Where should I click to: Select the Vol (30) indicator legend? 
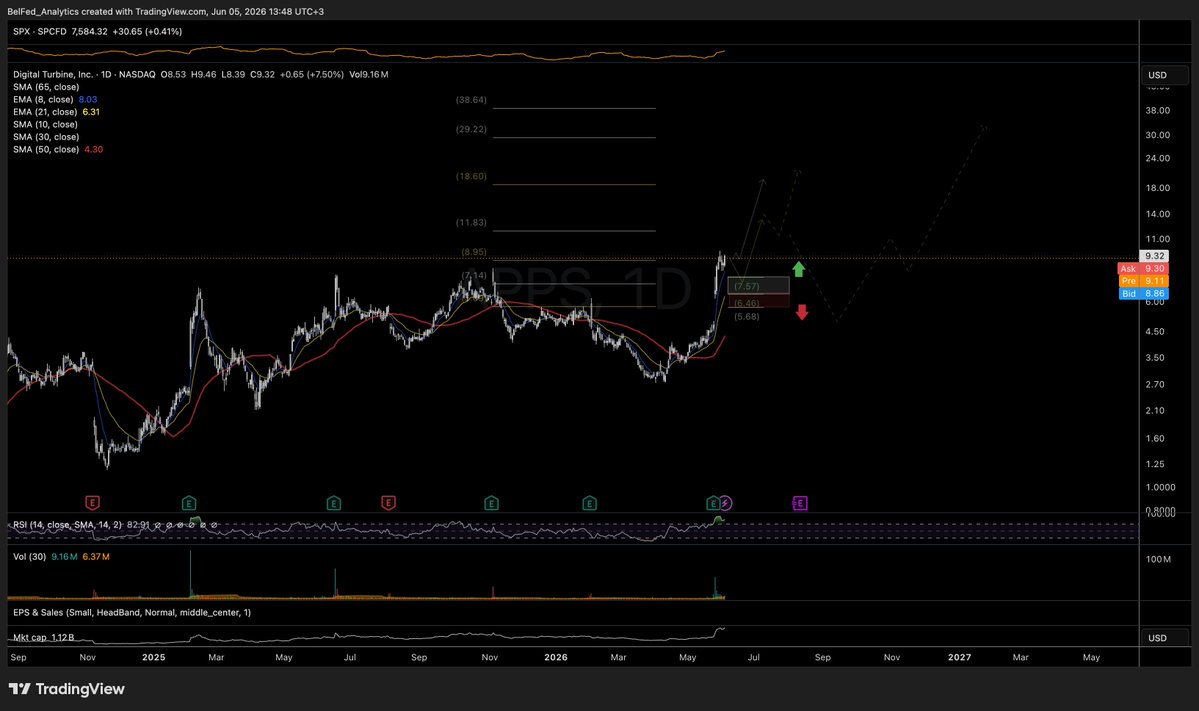tap(29, 557)
